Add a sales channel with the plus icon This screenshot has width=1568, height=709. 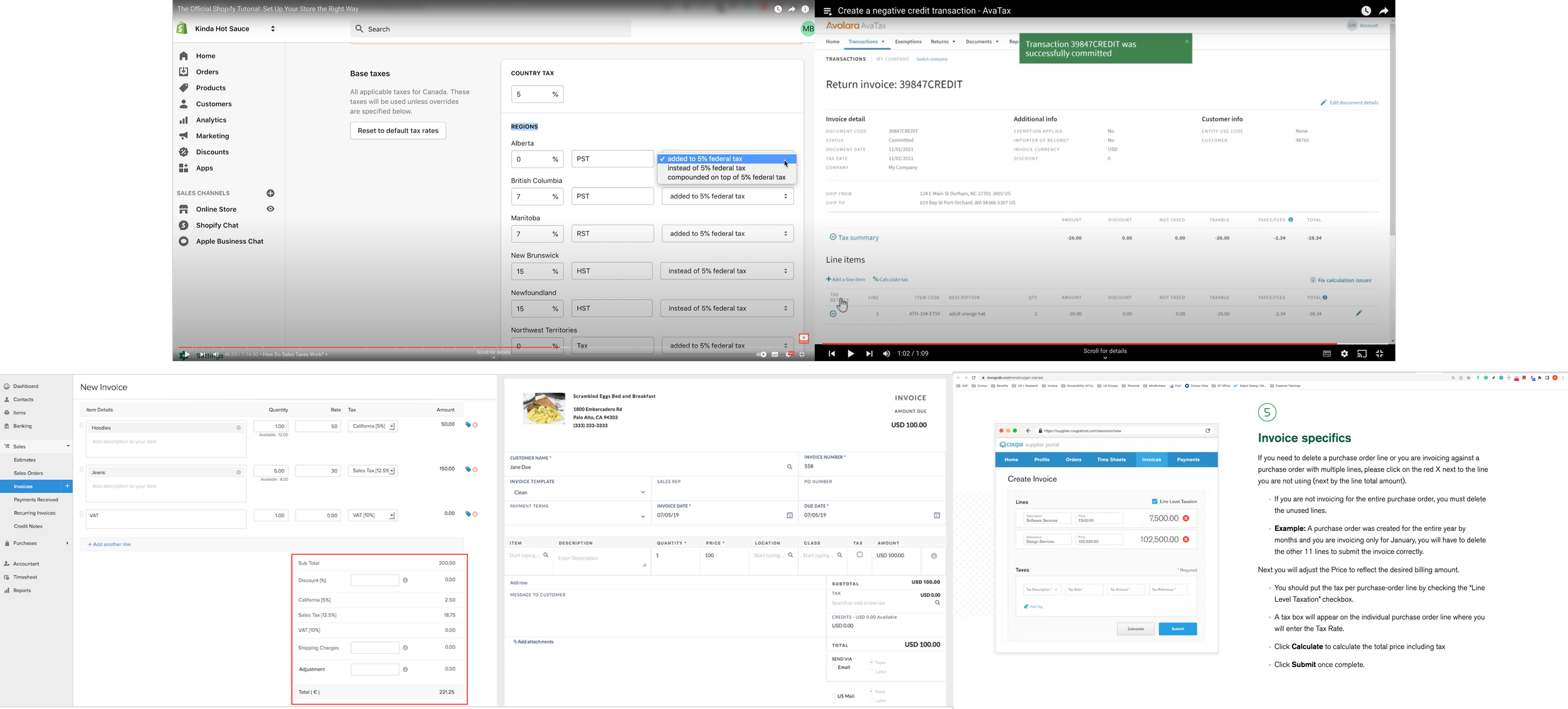pos(270,193)
